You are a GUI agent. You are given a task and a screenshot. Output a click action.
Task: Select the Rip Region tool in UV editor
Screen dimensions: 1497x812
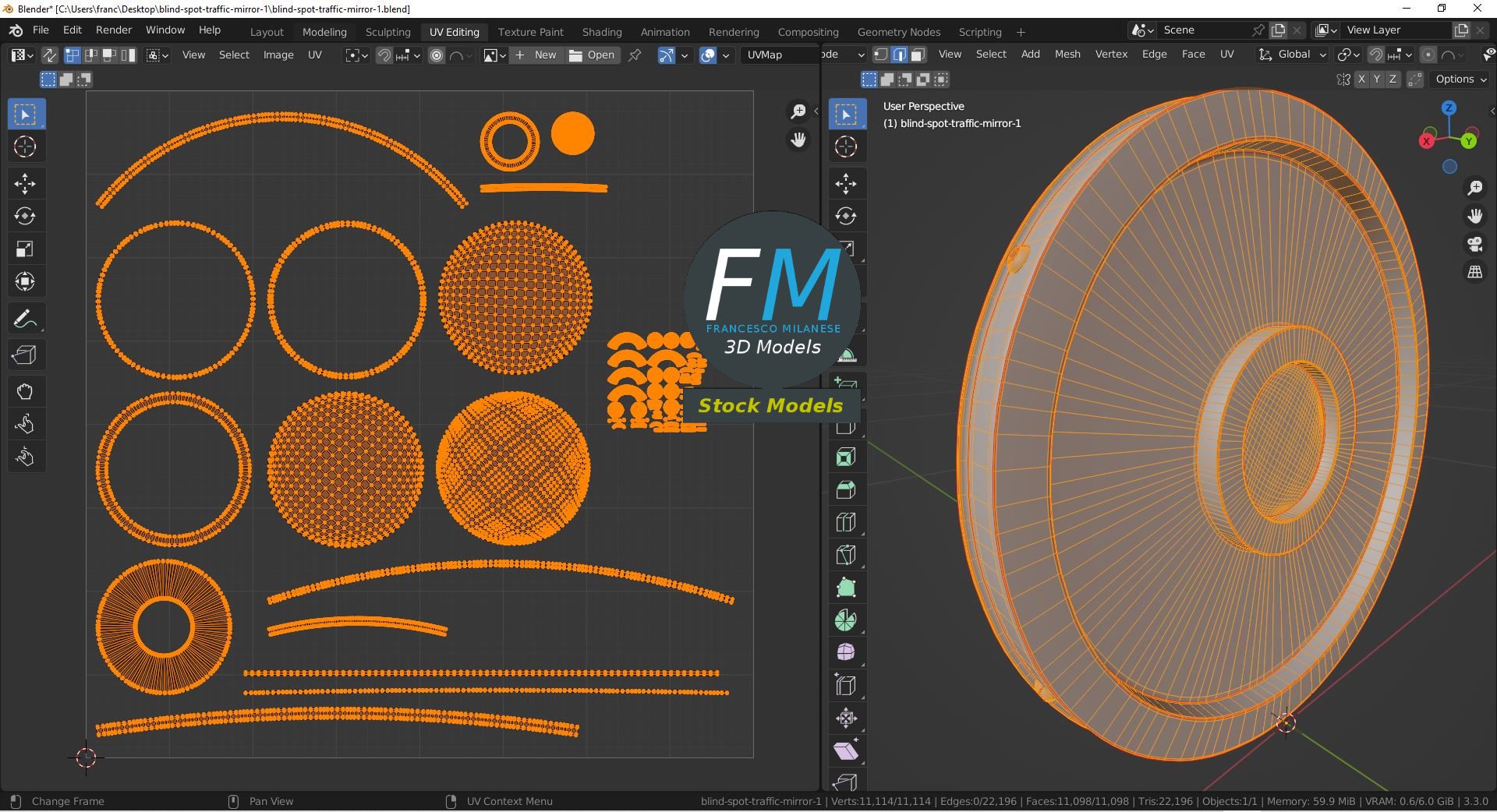coord(25,355)
